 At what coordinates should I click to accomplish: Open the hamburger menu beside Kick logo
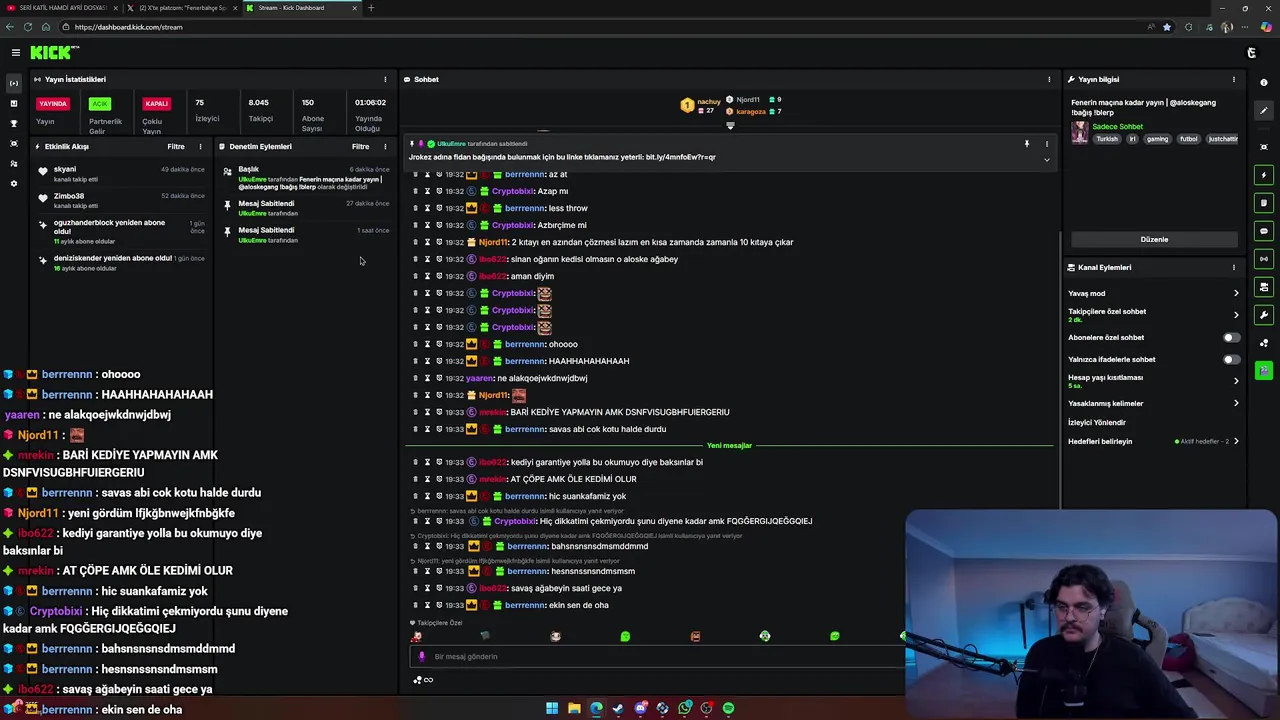click(16, 52)
